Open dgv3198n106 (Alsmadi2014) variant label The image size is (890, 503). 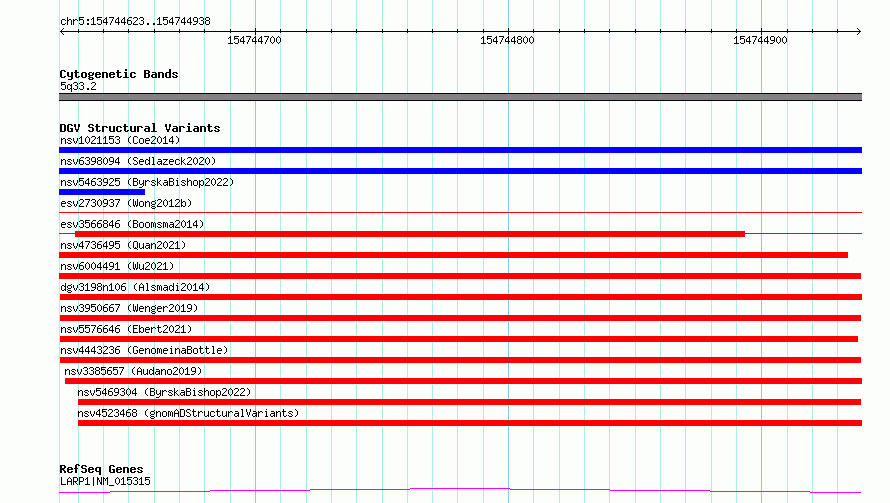[135, 287]
